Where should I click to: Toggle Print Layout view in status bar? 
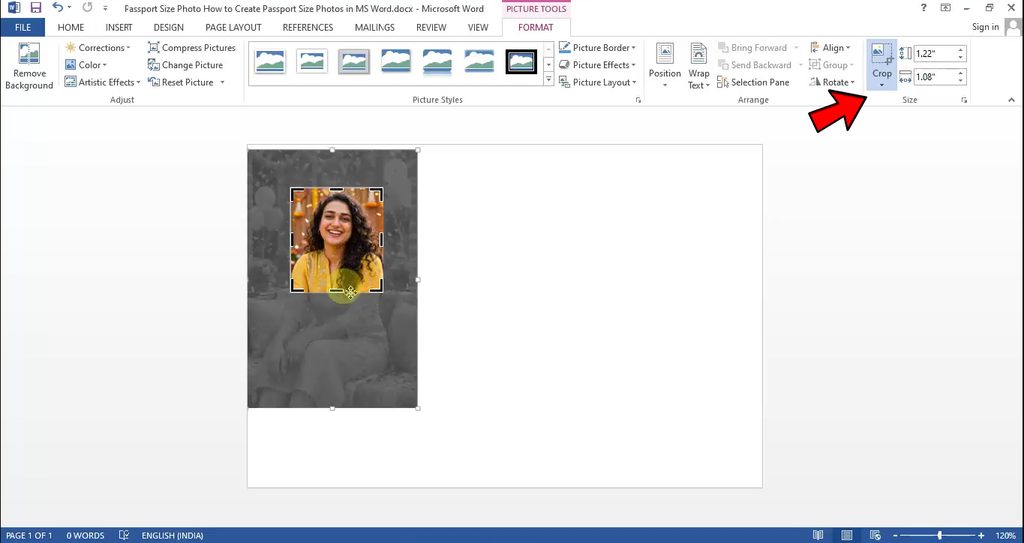tap(847, 535)
